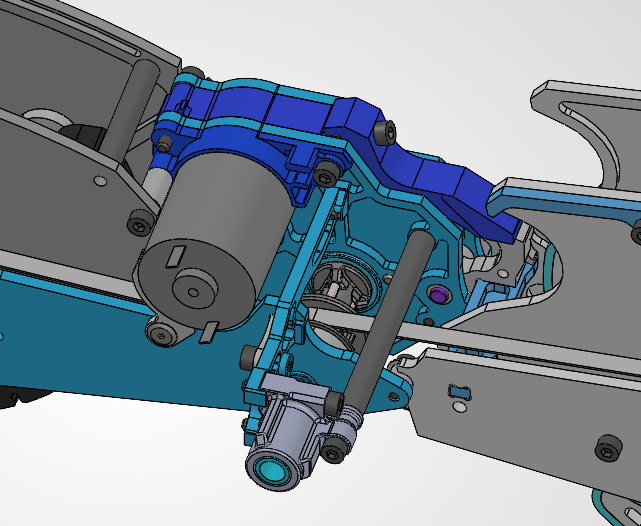Select the small blue rectangular tab on right gray plate

tap(459, 392)
